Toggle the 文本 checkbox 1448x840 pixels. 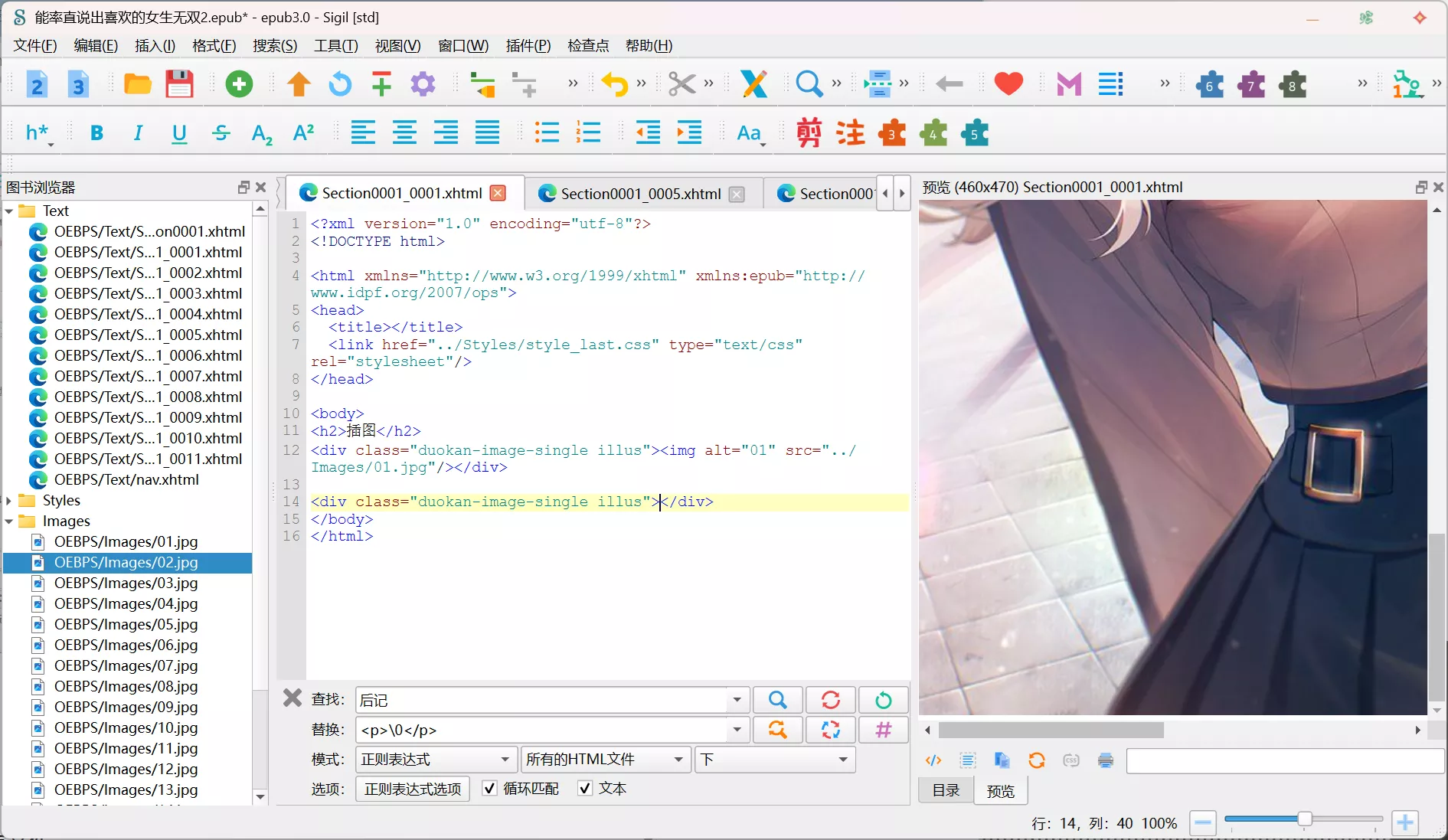coord(585,789)
